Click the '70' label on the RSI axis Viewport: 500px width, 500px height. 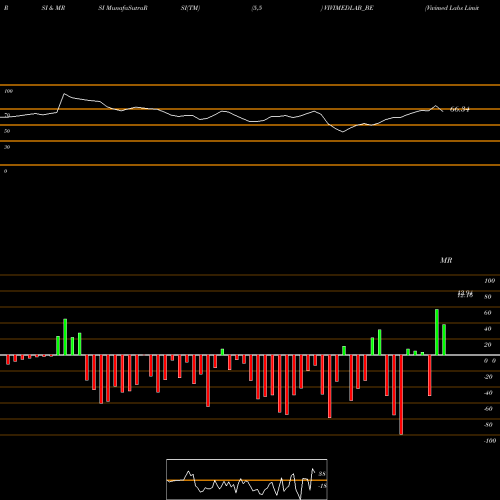[x=7, y=115]
